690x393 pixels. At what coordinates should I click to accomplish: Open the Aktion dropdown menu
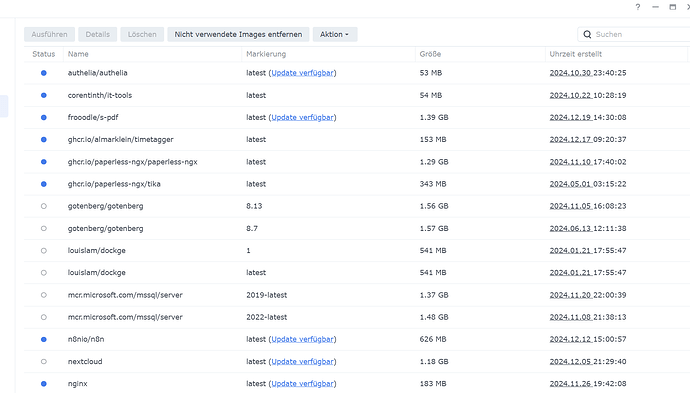[x=335, y=34]
